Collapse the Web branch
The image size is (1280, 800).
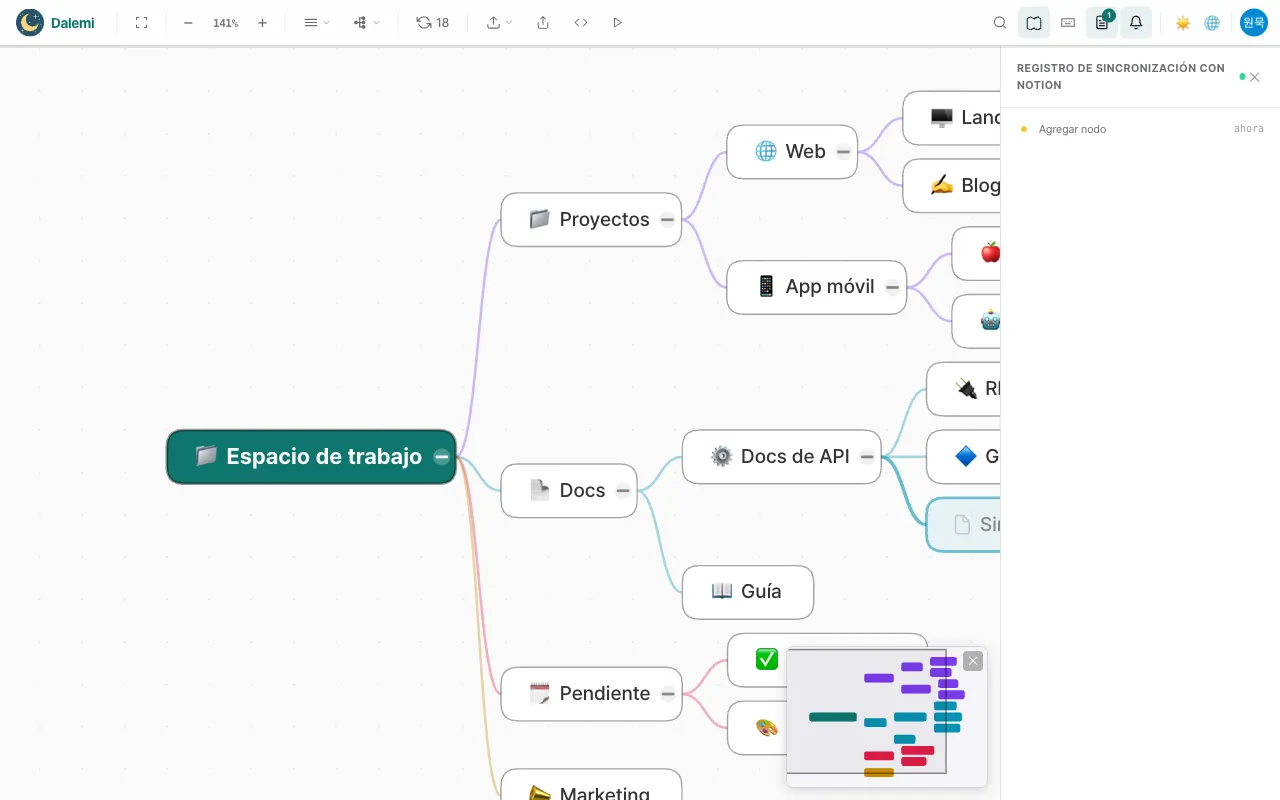click(843, 152)
